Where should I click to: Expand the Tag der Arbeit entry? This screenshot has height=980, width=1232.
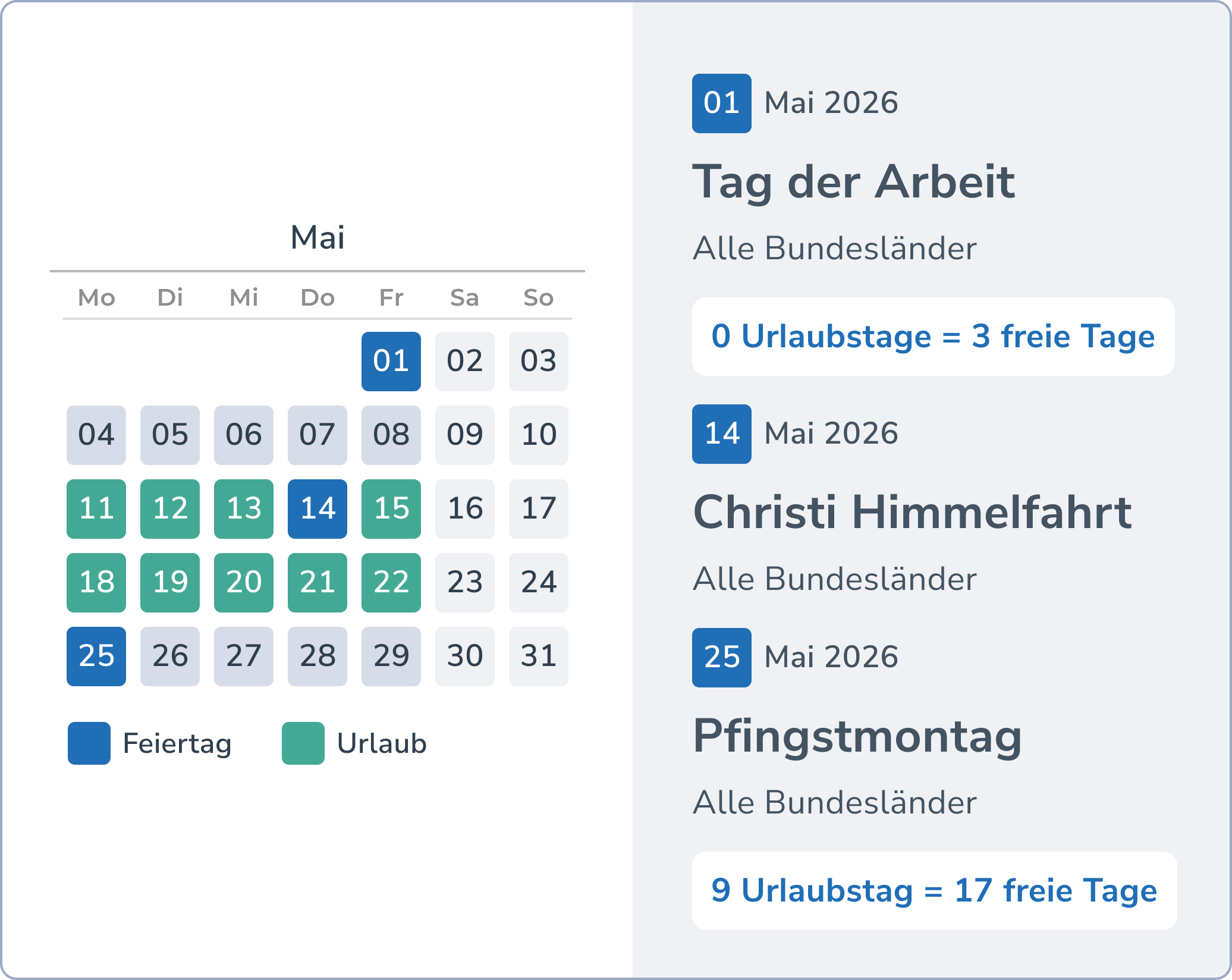point(855,181)
